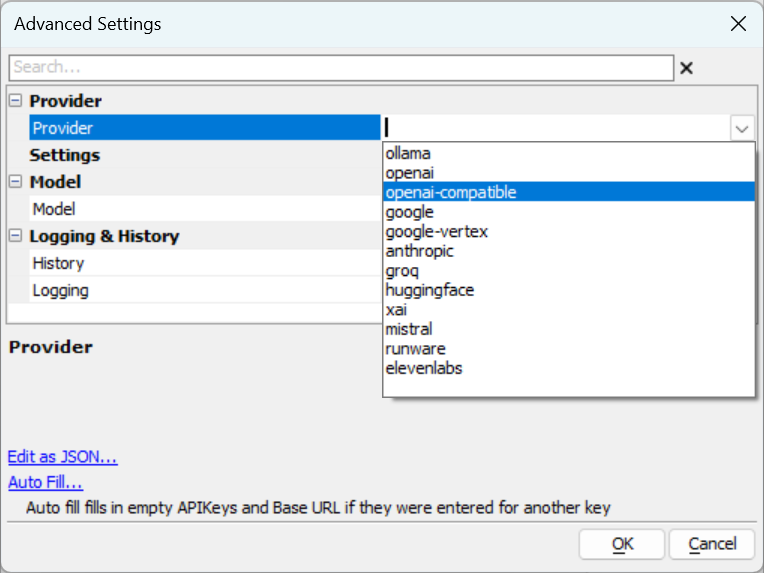The height and width of the screenshot is (573, 764).
Task: Select the History property row
Action: (205, 263)
